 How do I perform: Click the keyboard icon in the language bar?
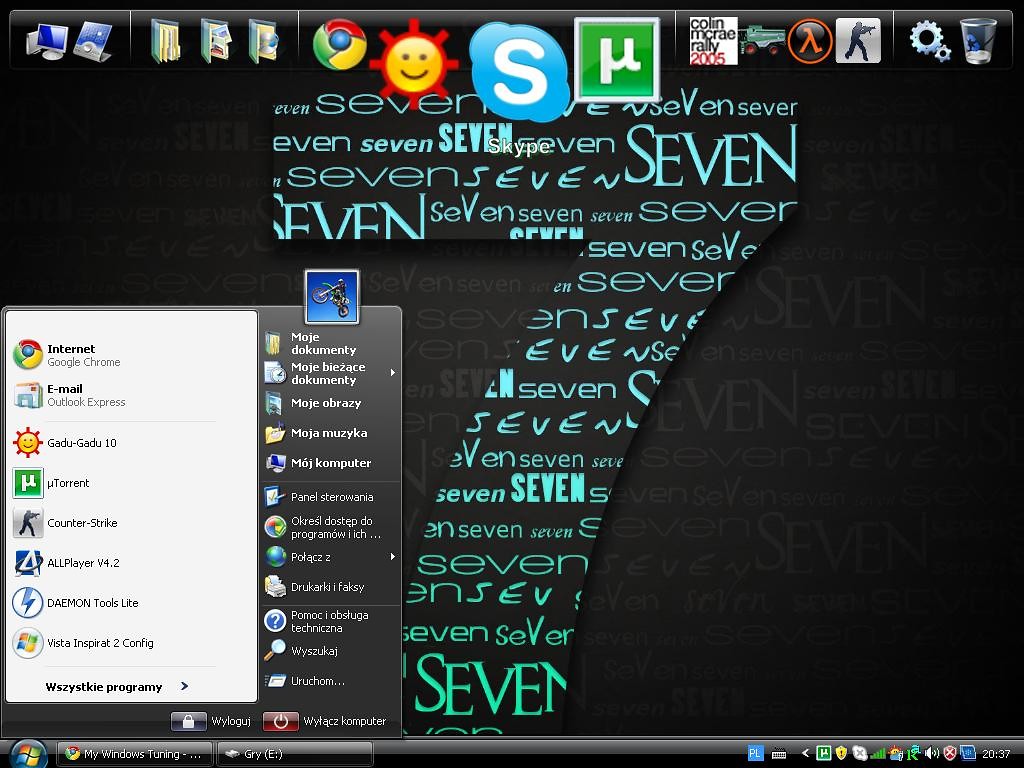click(x=779, y=754)
